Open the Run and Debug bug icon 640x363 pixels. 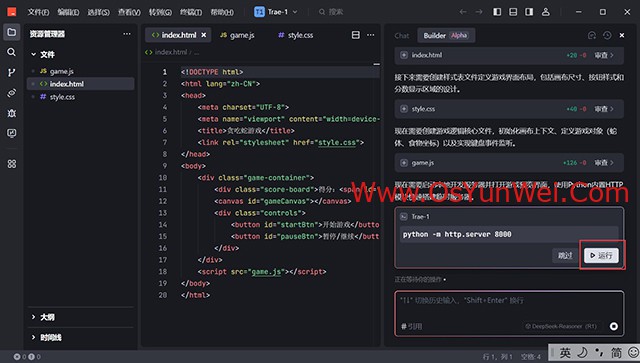[x=11, y=113]
